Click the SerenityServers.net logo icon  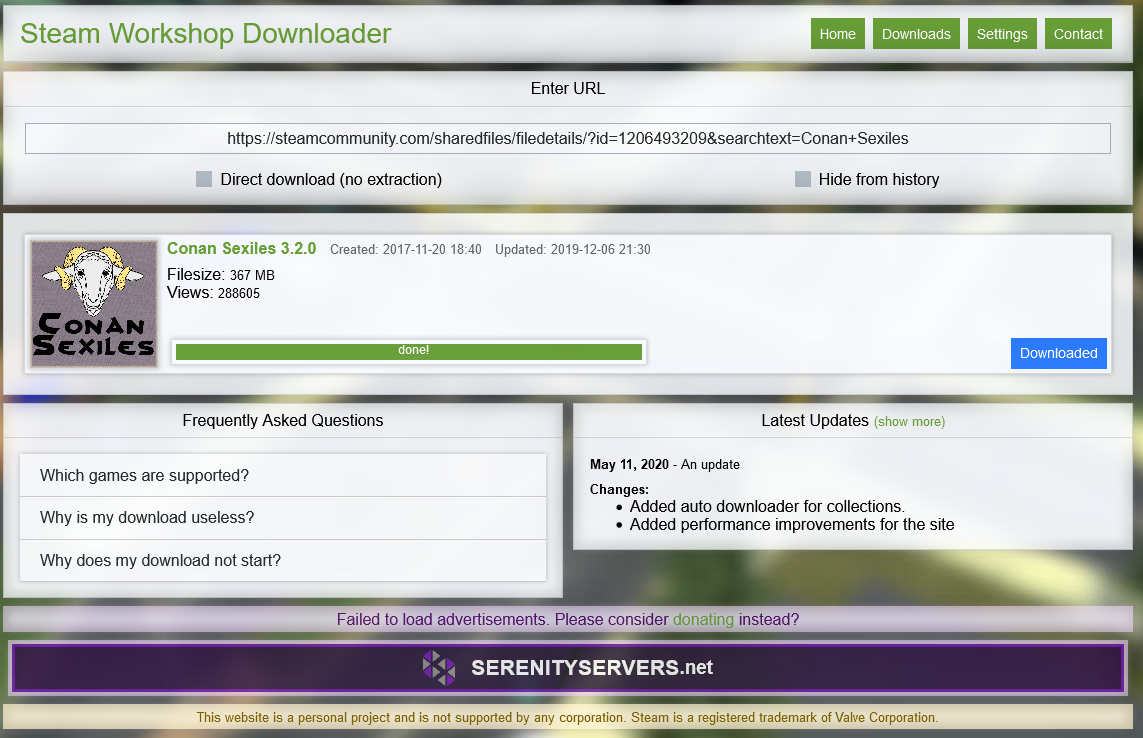(x=439, y=667)
